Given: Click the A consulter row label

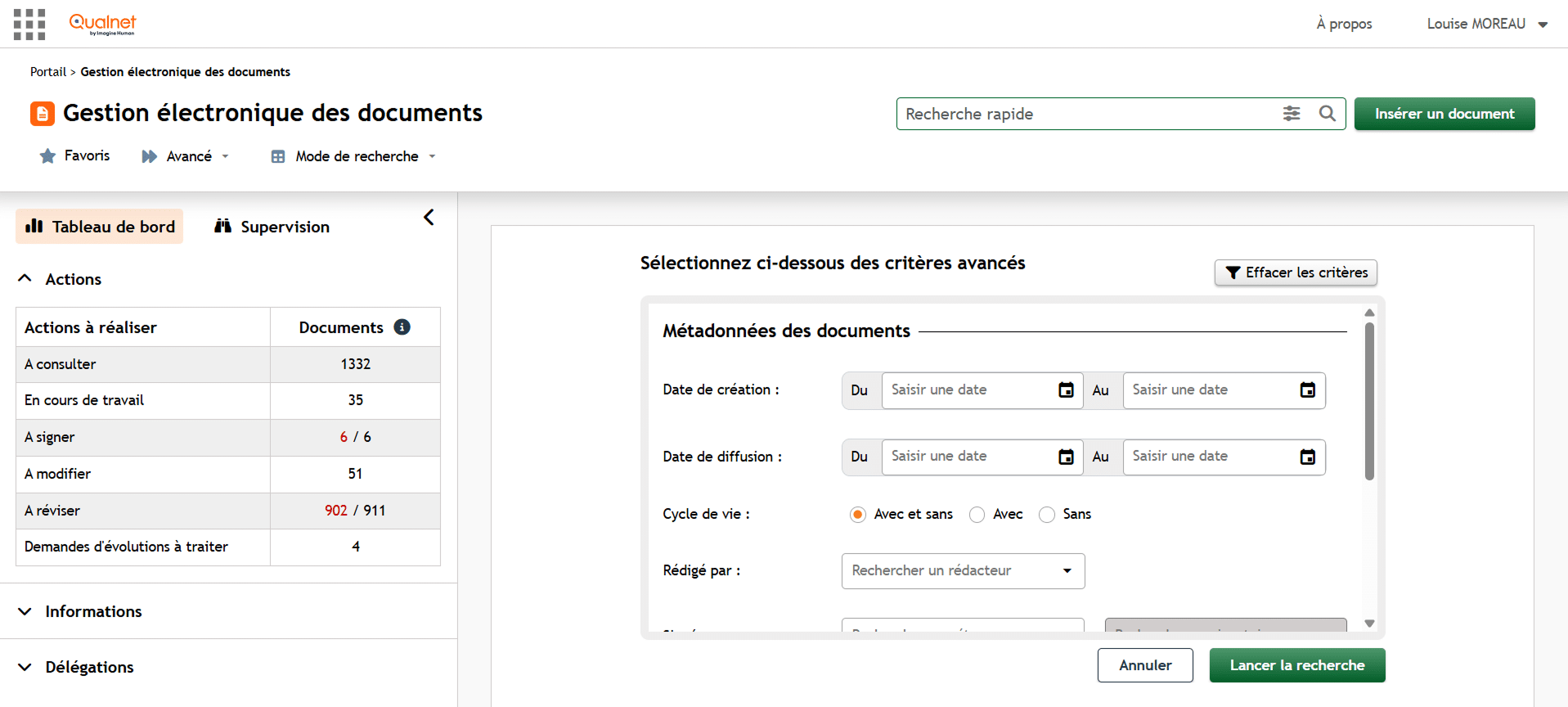Looking at the screenshot, I should click(x=61, y=364).
